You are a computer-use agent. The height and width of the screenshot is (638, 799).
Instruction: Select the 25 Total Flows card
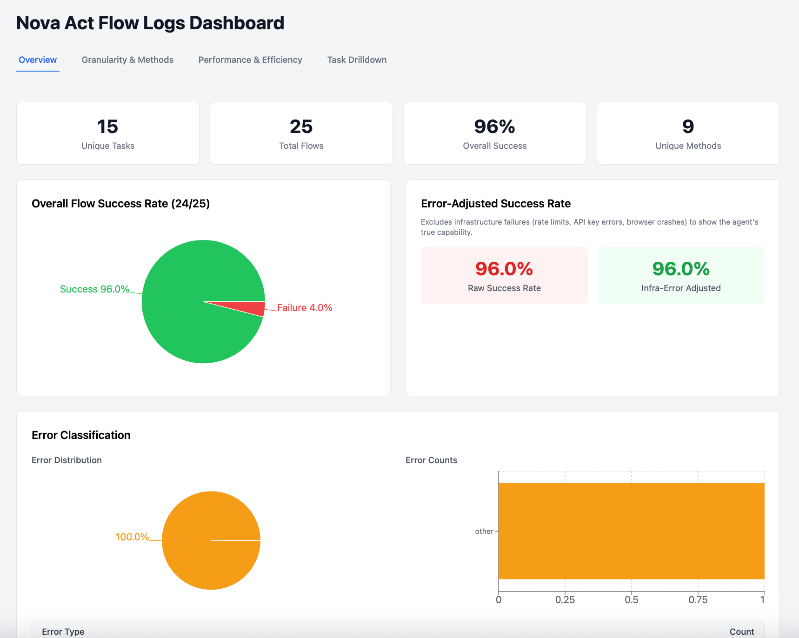(x=301, y=133)
